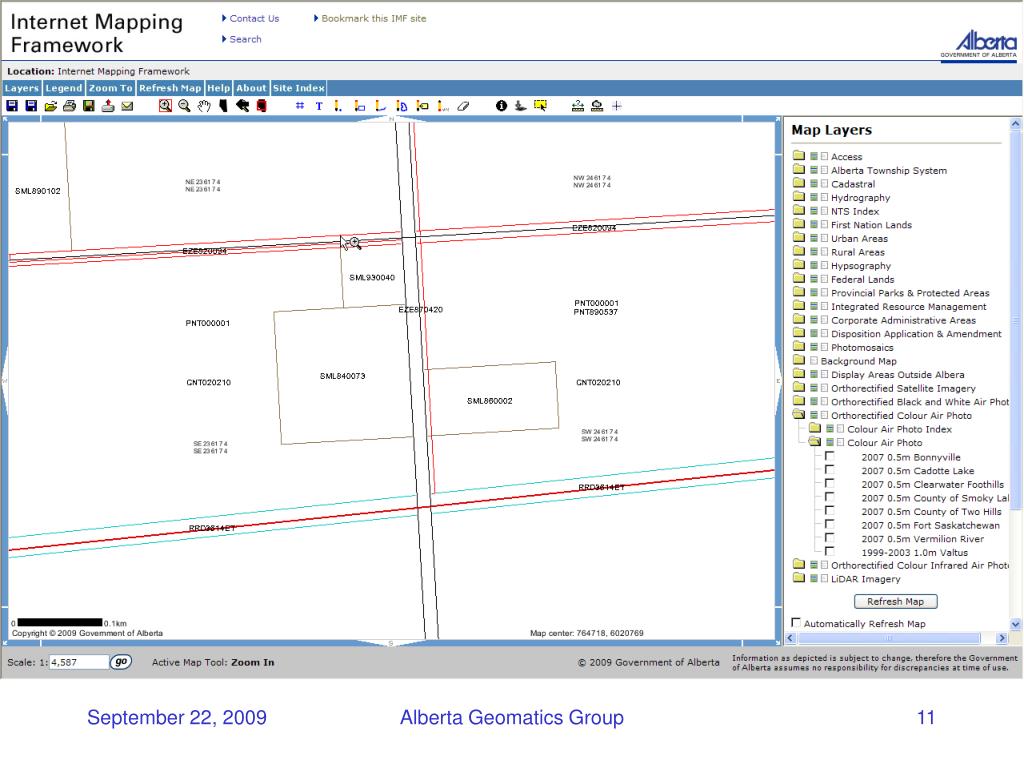Expand the Colour Air Photo Index folder
Screen dimensions: 1024x768
click(815, 428)
